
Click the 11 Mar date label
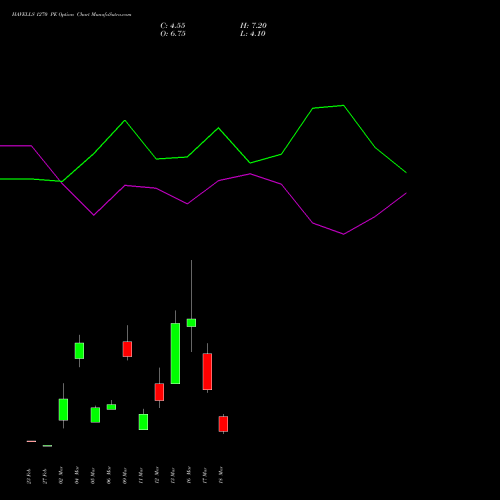click(x=141, y=475)
